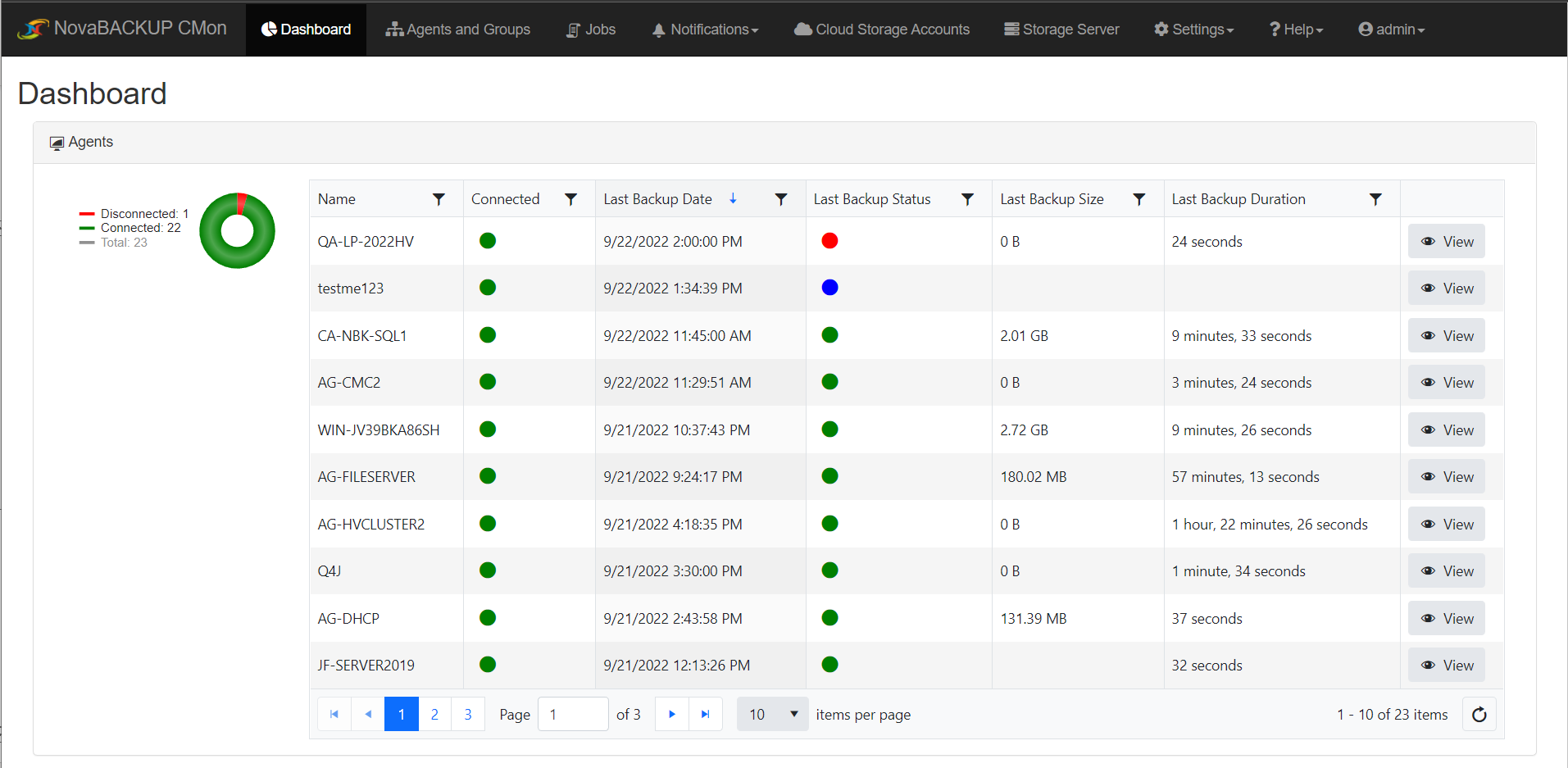View the AG-HVCLUSTER2 agent

point(1447,524)
